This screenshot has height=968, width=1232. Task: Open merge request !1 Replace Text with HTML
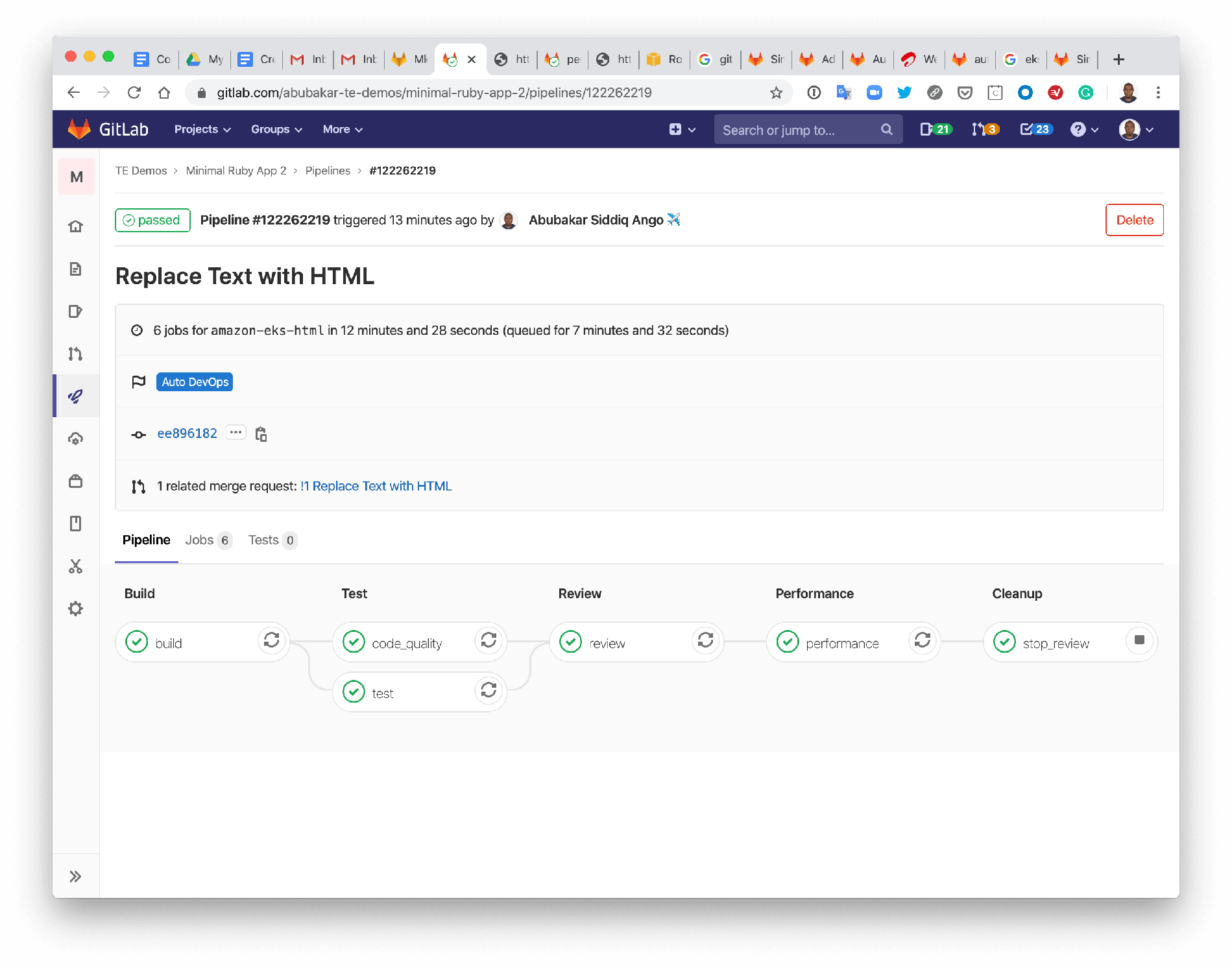(x=376, y=485)
